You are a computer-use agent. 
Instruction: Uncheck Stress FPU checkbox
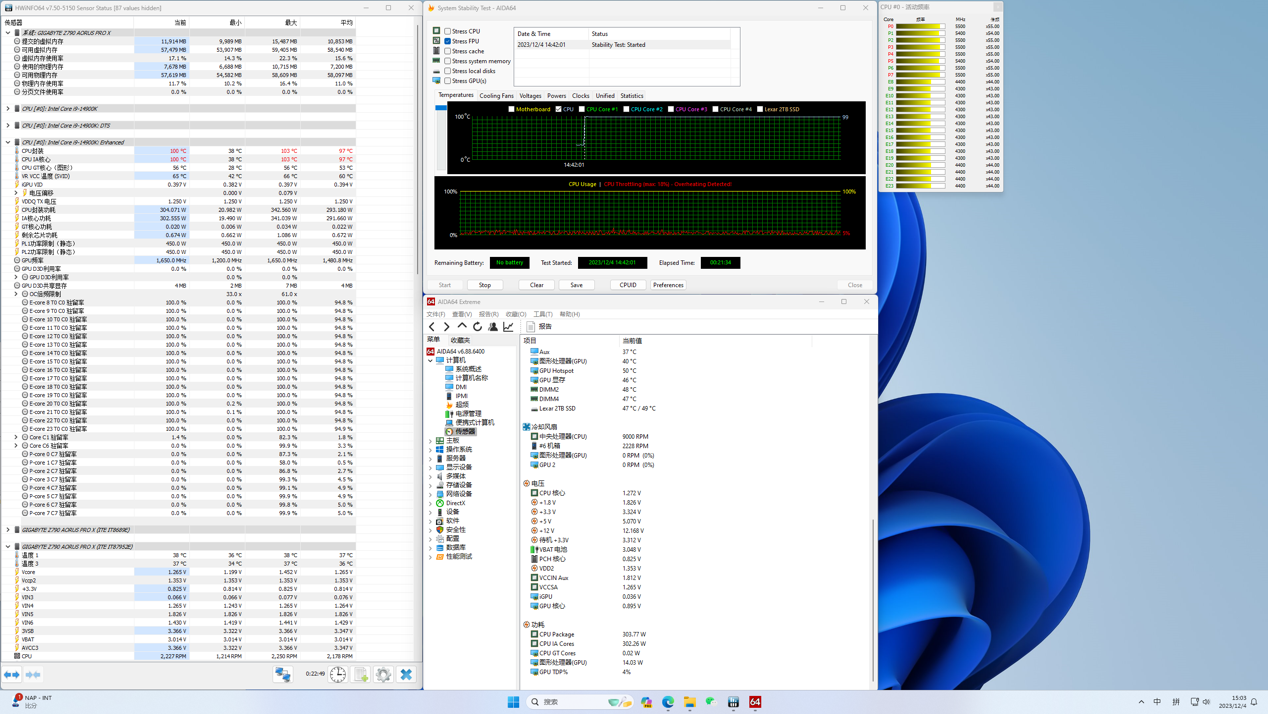(x=447, y=41)
